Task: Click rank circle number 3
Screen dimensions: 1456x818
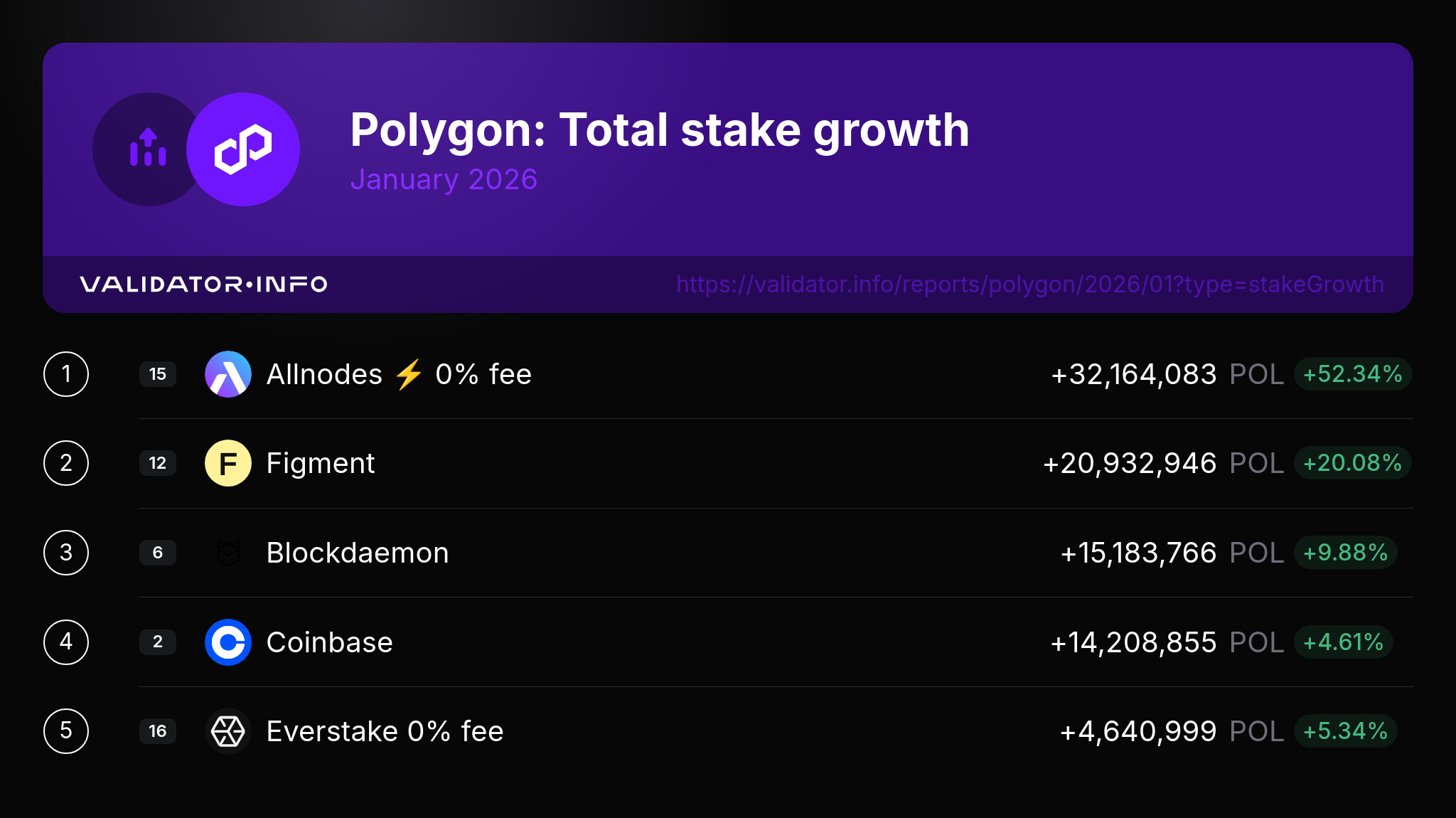Action: click(x=66, y=553)
